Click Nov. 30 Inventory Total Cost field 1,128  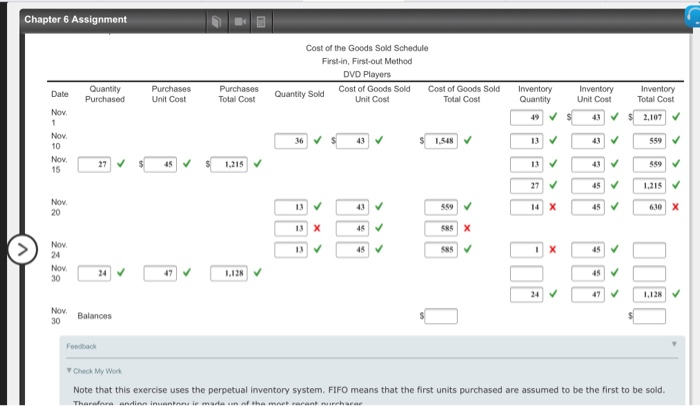(649, 294)
